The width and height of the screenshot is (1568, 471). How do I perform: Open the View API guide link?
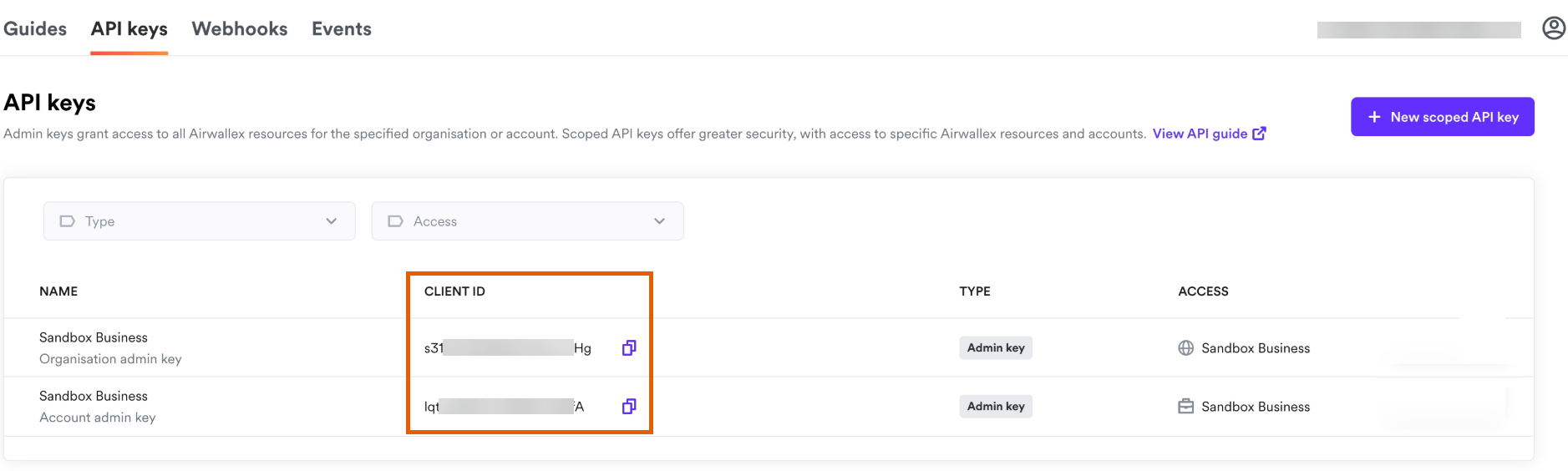click(1200, 134)
